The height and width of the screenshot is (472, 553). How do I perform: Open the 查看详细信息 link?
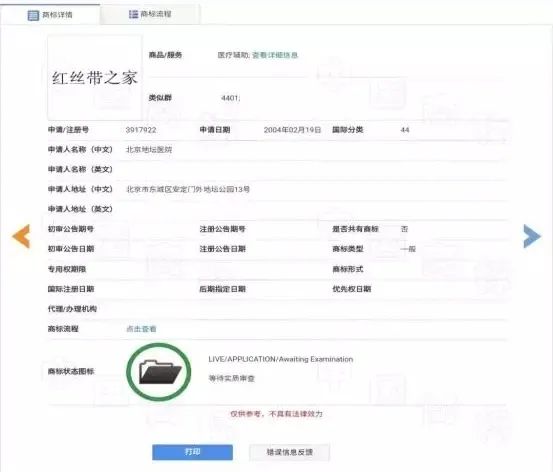[275, 55]
